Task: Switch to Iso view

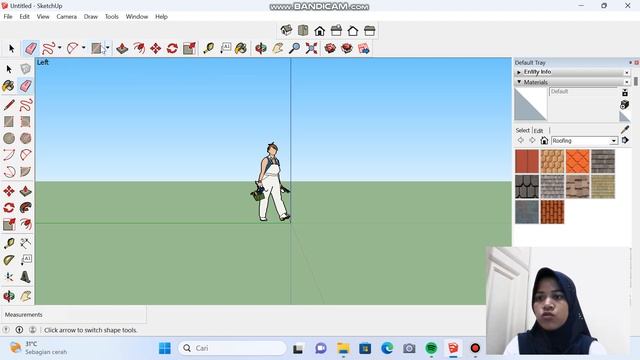Action: [x=286, y=30]
